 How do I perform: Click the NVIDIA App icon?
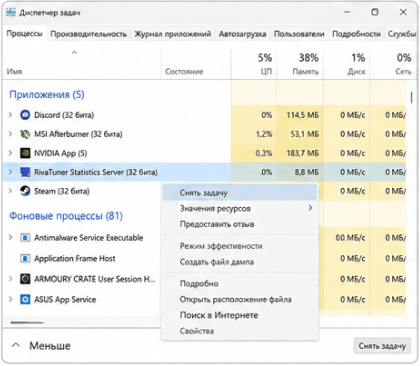(25, 153)
